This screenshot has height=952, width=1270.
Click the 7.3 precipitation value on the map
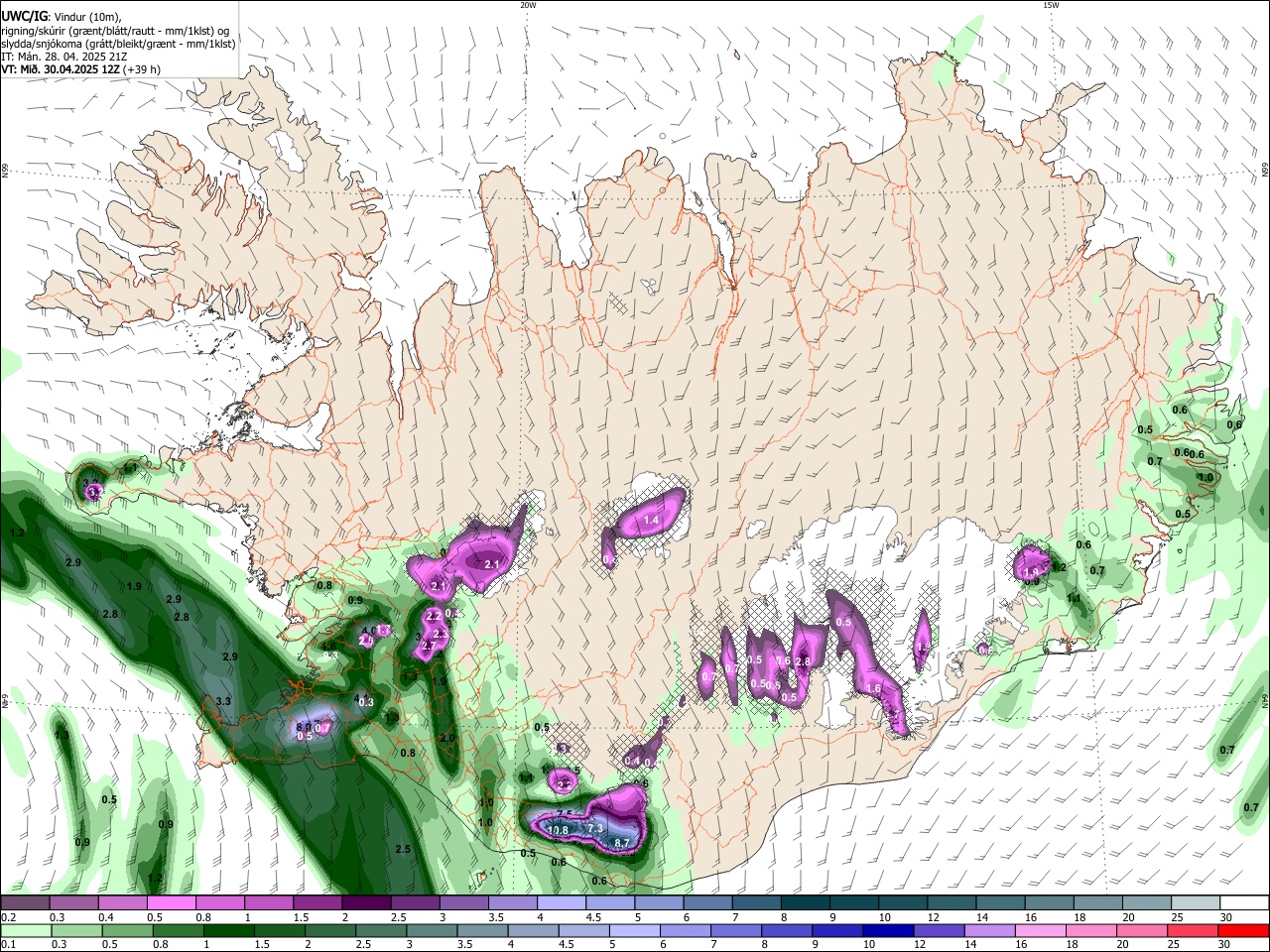point(595,828)
